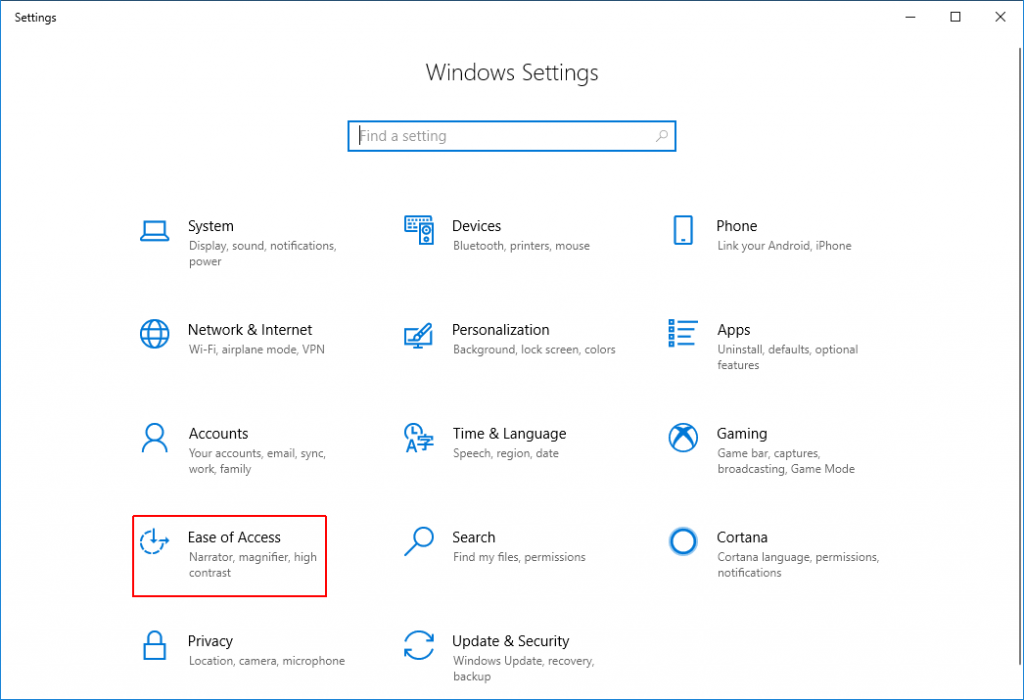
Task: Select the Accounts person icon
Action: coord(154,435)
